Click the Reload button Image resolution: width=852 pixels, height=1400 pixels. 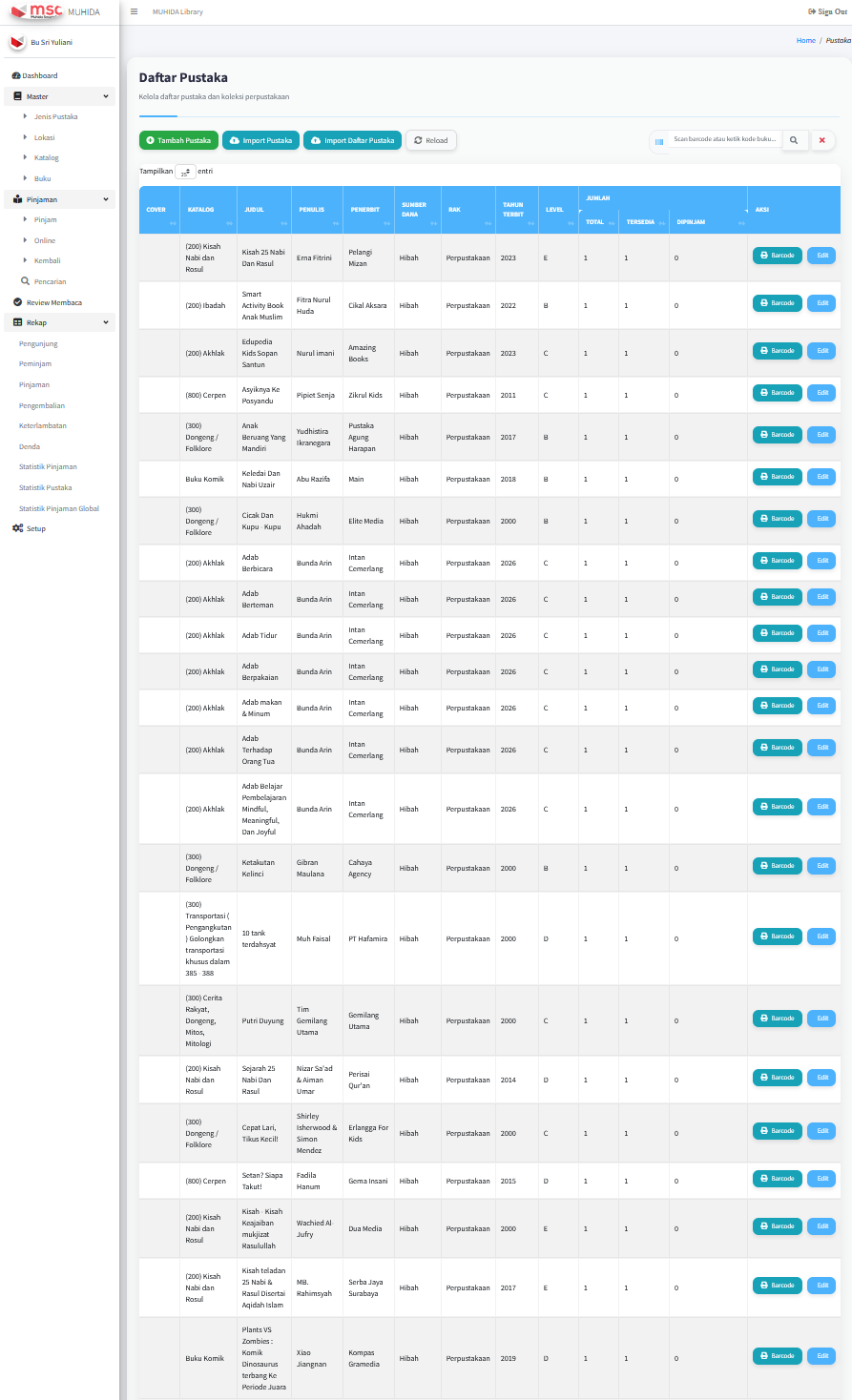(x=431, y=140)
